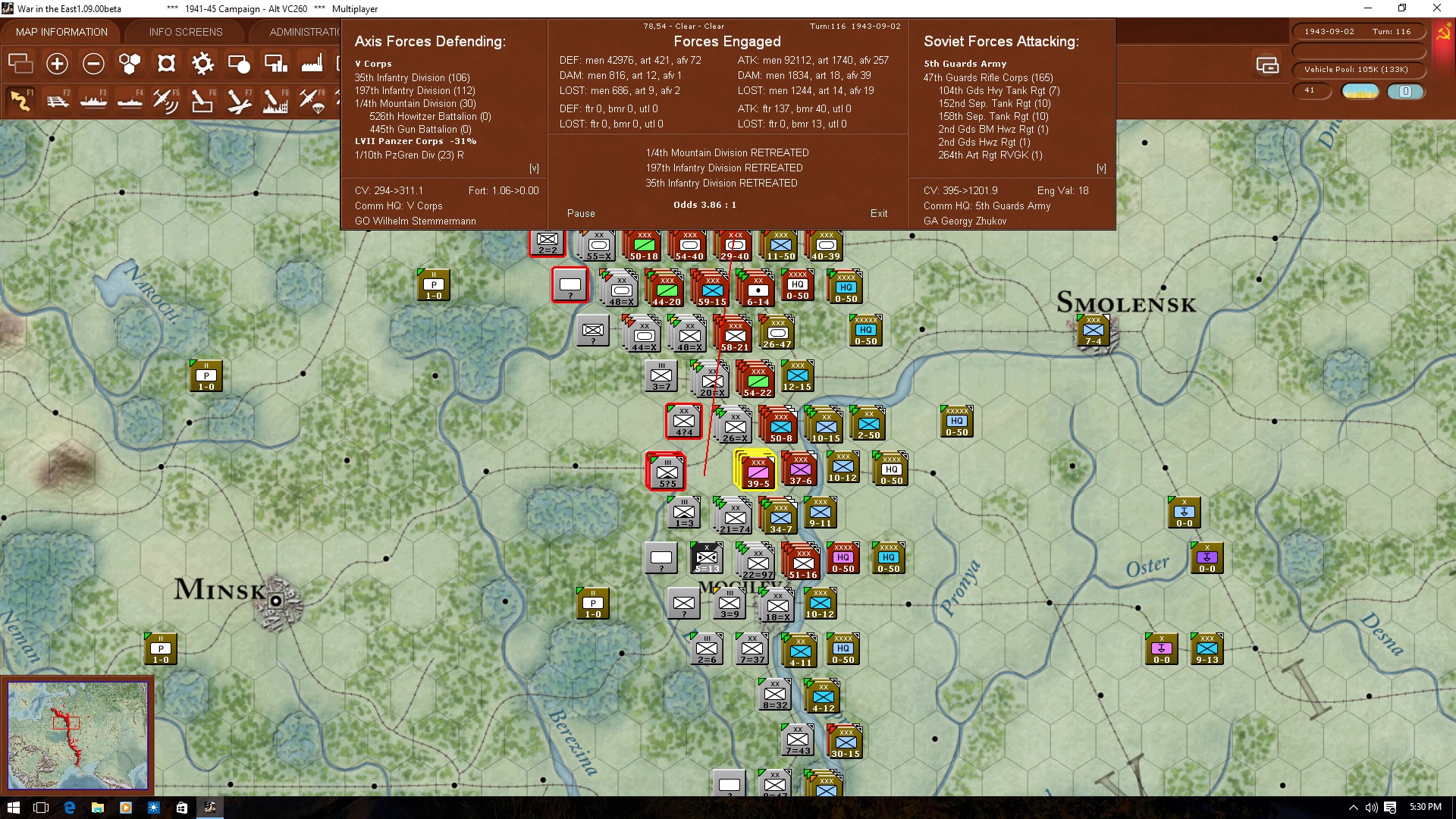Screen dimensions: 1456x819
Task: Toggle the overlapping windows icon at top left
Action: click(x=20, y=64)
